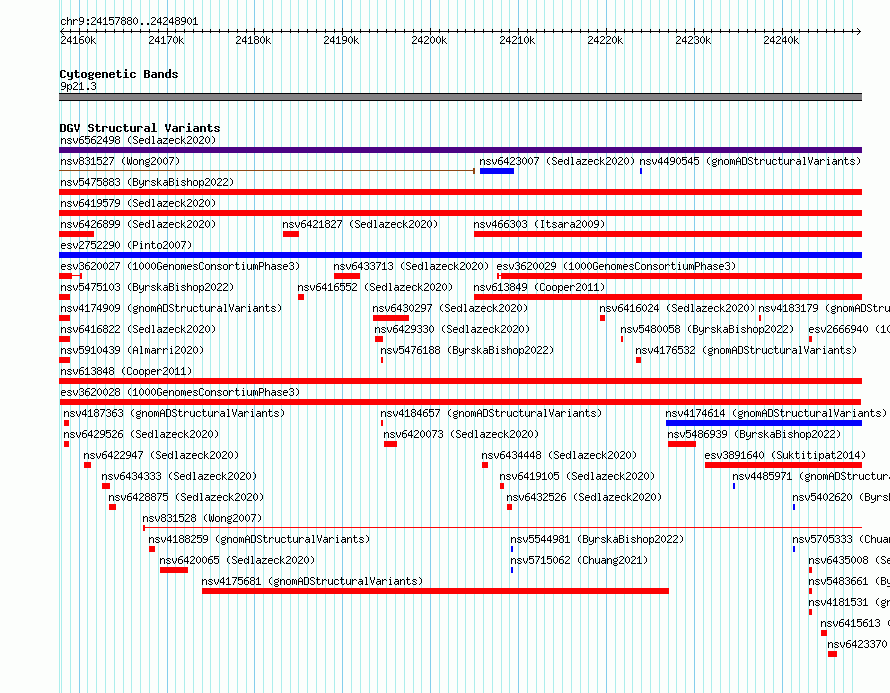
Task: Click the blue nsv4174614 variant bar
Action: point(764,423)
